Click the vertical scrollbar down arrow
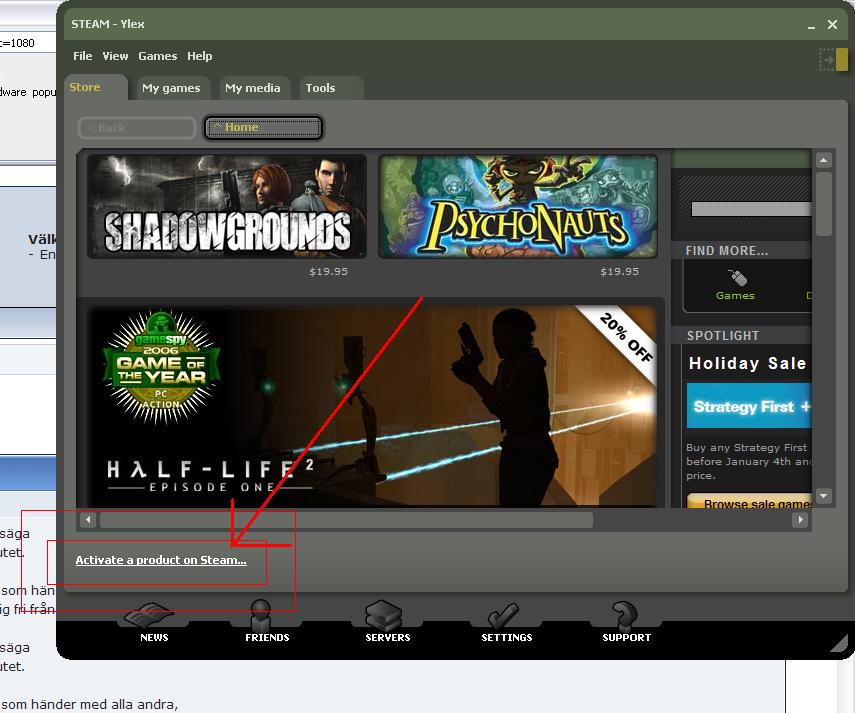Viewport: 855px width, 713px height. 823,496
